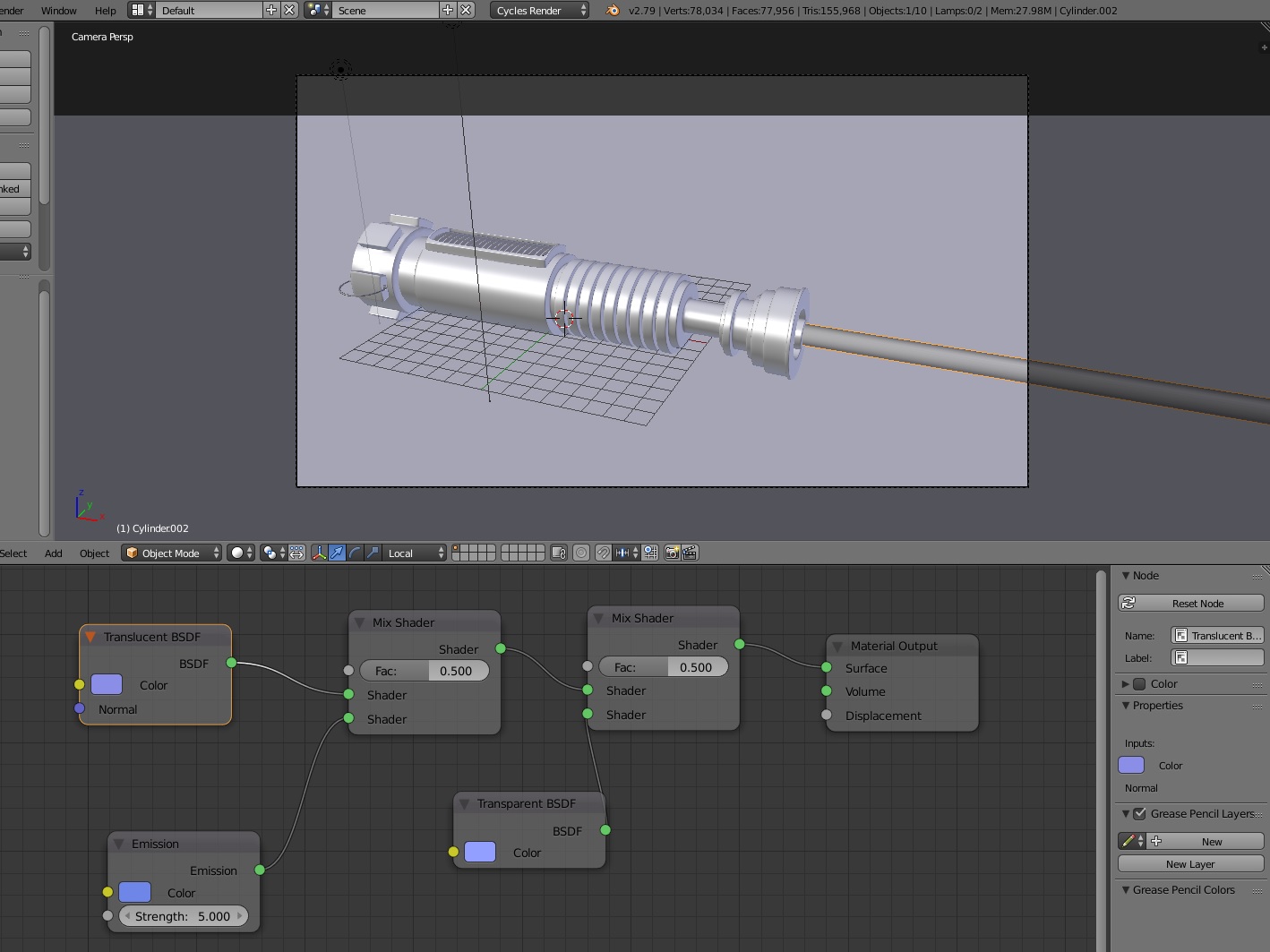Image resolution: width=1270 pixels, height=952 pixels.
Task: Click New grease pencil button
Action: [x=1206, y=841]
